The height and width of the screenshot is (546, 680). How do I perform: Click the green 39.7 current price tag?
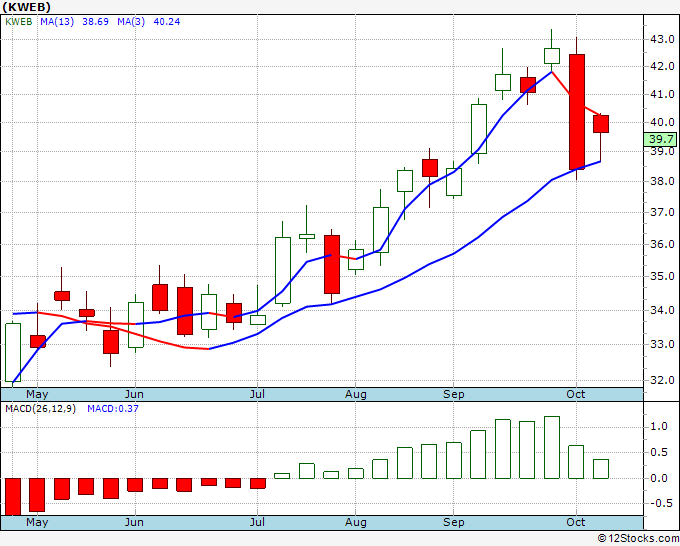click(x=660, y=139)
